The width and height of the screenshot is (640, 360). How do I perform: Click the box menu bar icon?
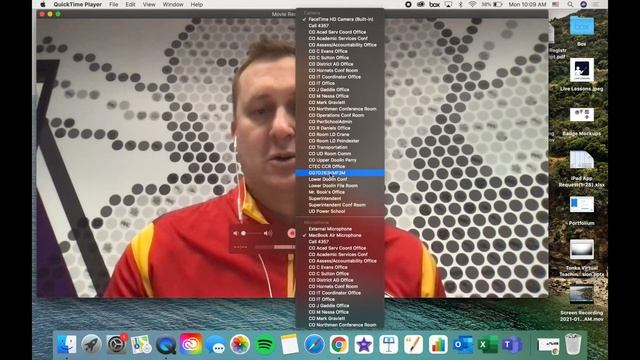click(x=434, y=4)
